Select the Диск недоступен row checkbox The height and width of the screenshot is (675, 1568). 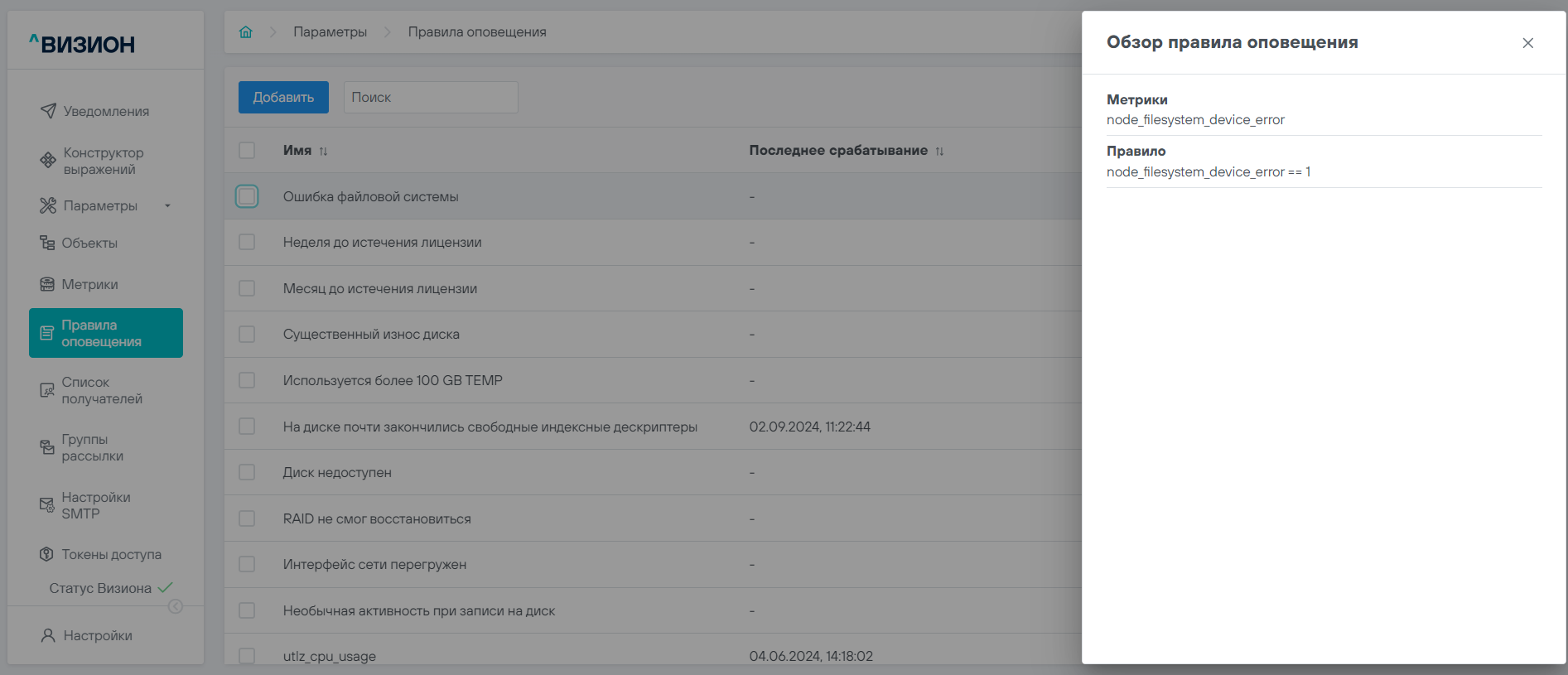click(247, 472)
